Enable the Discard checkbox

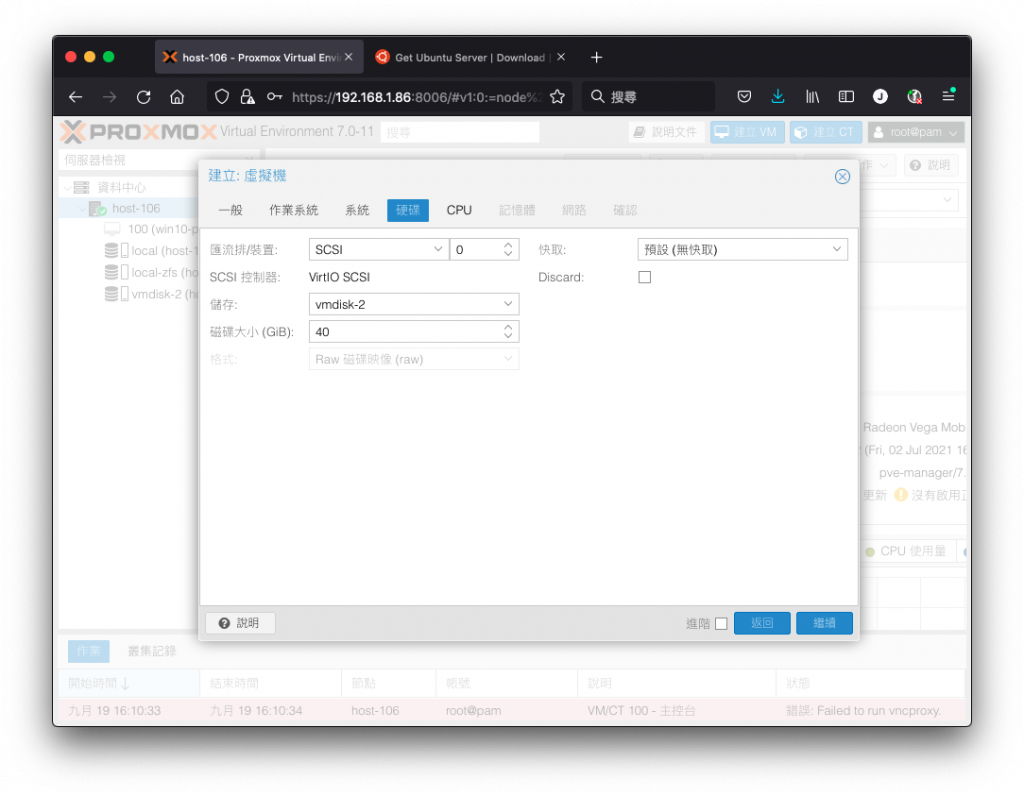click(645, 278)
